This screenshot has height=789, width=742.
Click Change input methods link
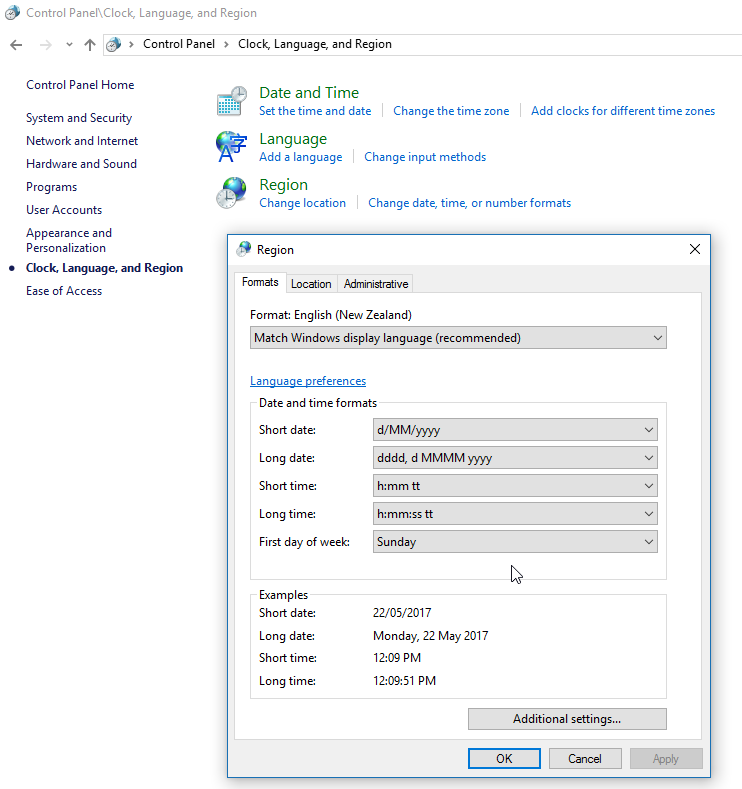coord(425,157)
